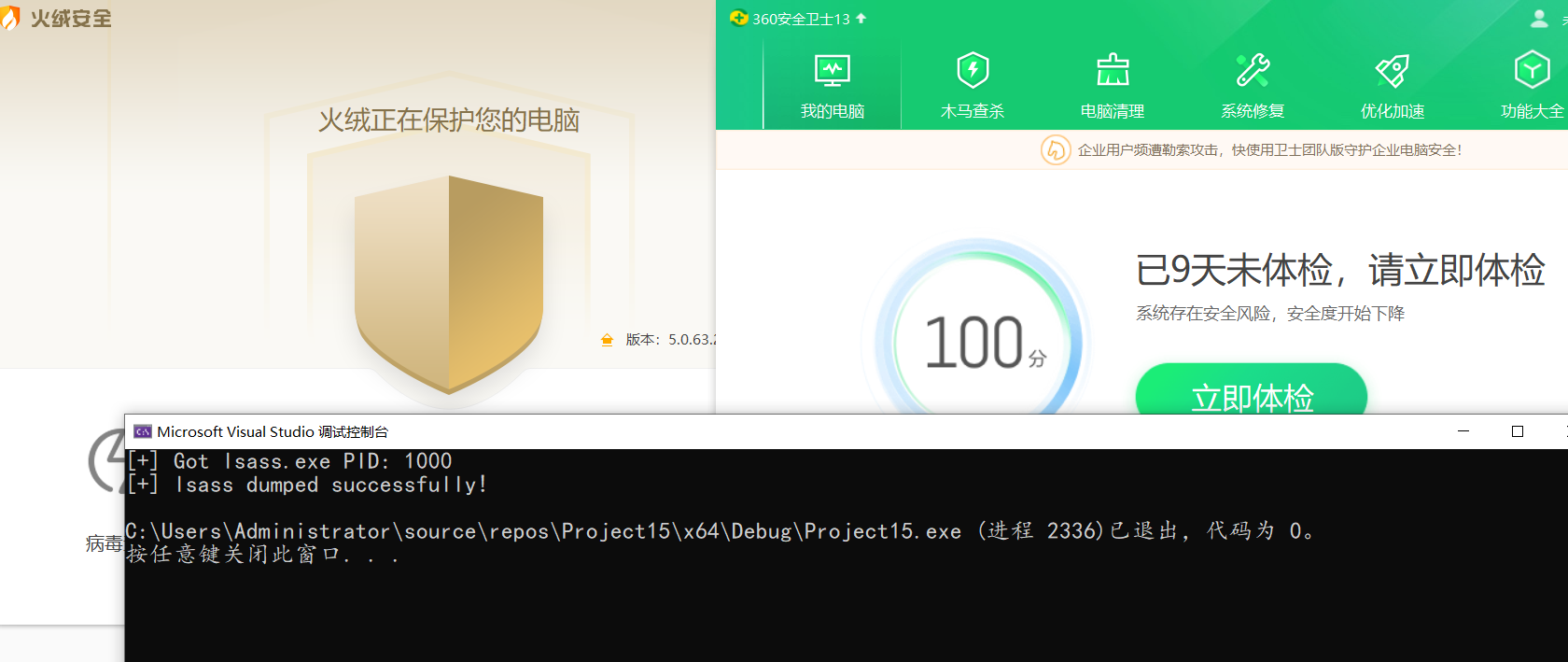Viewport: 1568px width, 662px height.
Task: Click console line 'Got lsass.exe PID: 1000'
Action: pos(289,461)
